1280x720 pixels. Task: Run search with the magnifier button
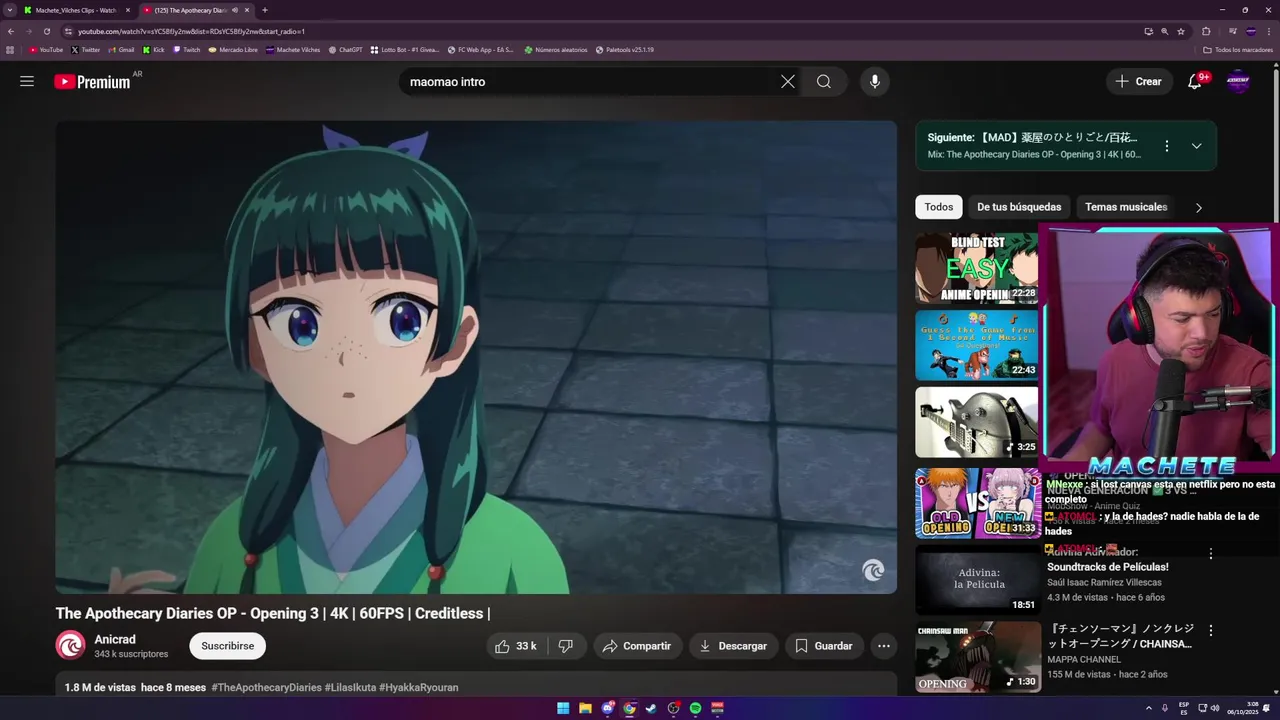(x=824, y=82)
